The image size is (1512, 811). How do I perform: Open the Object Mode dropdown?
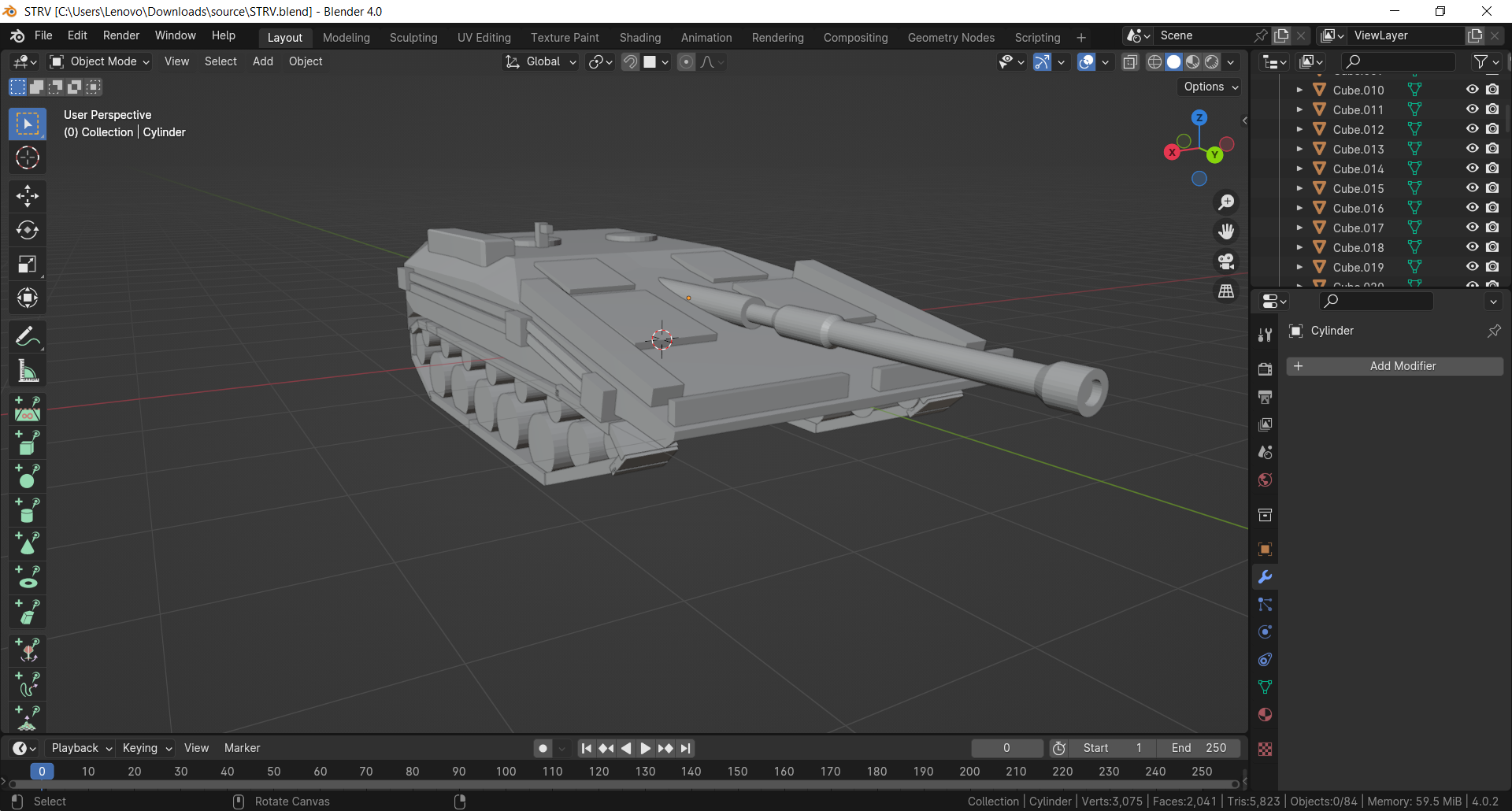[99, 61]
